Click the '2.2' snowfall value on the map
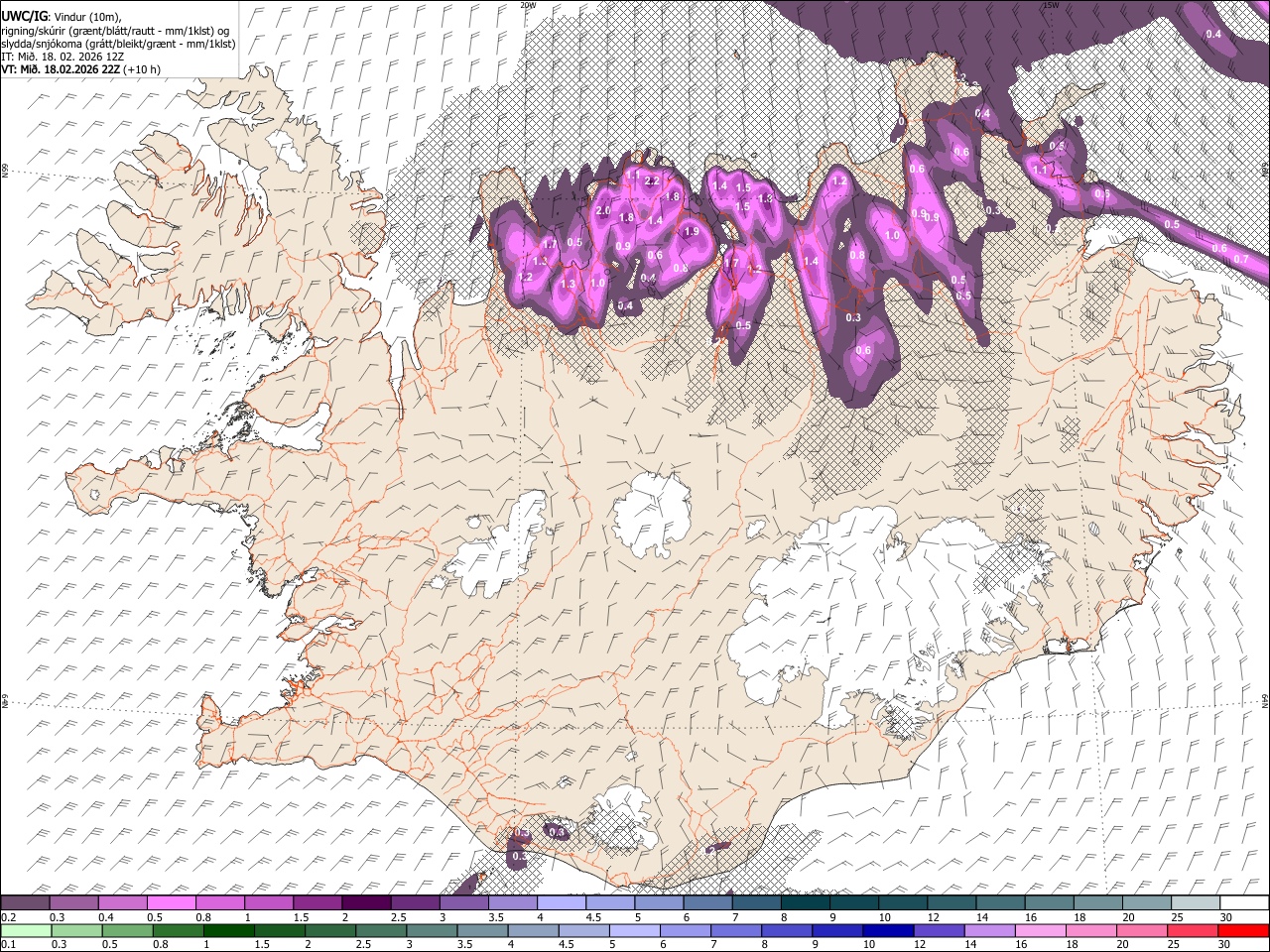 click(x=652, y=181)
